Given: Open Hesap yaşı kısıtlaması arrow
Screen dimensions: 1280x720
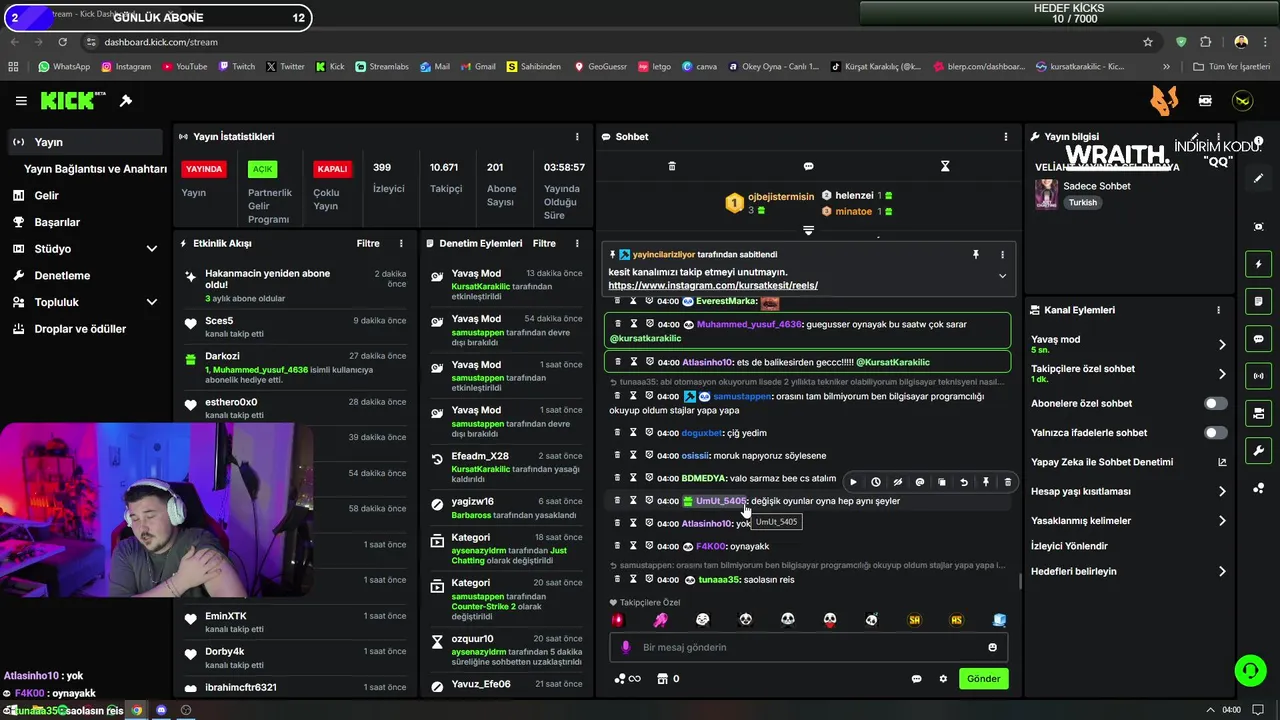Looking at the screenshot, I should click(1221, 491).
